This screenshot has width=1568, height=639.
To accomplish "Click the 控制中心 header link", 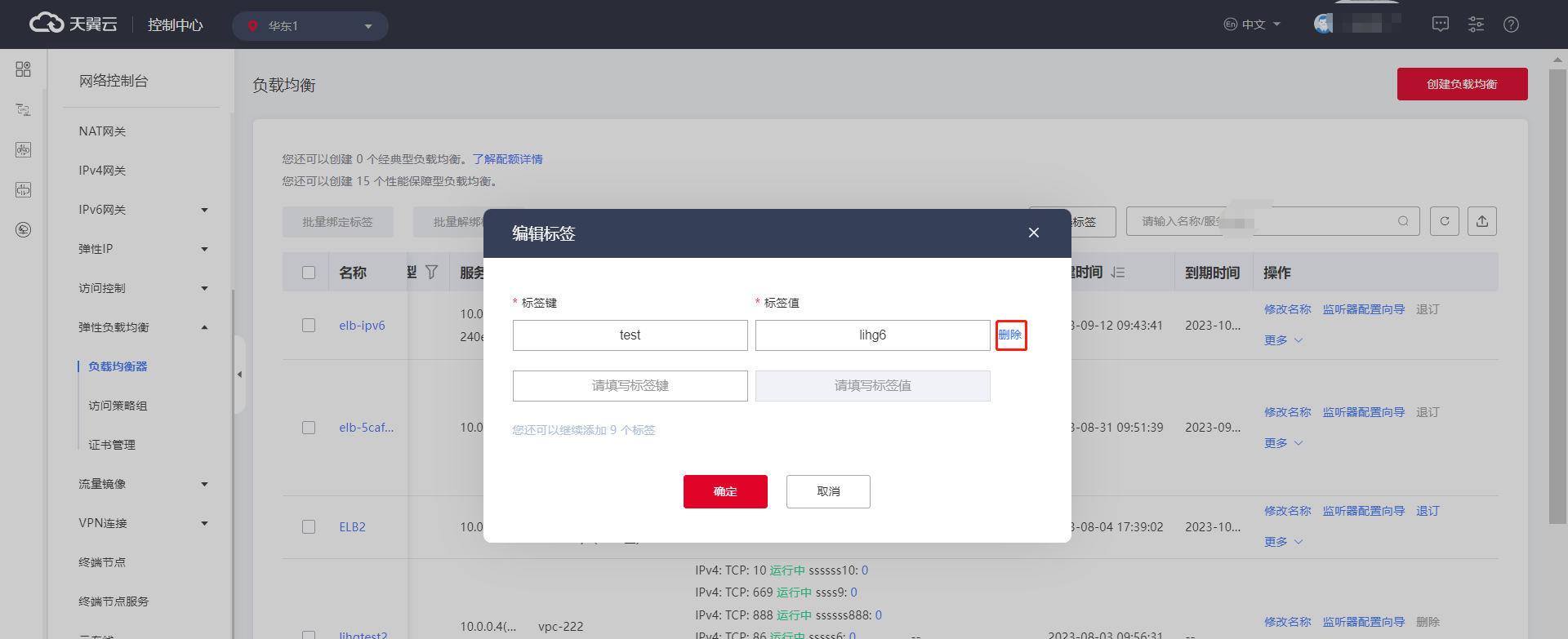I will 175,25.
